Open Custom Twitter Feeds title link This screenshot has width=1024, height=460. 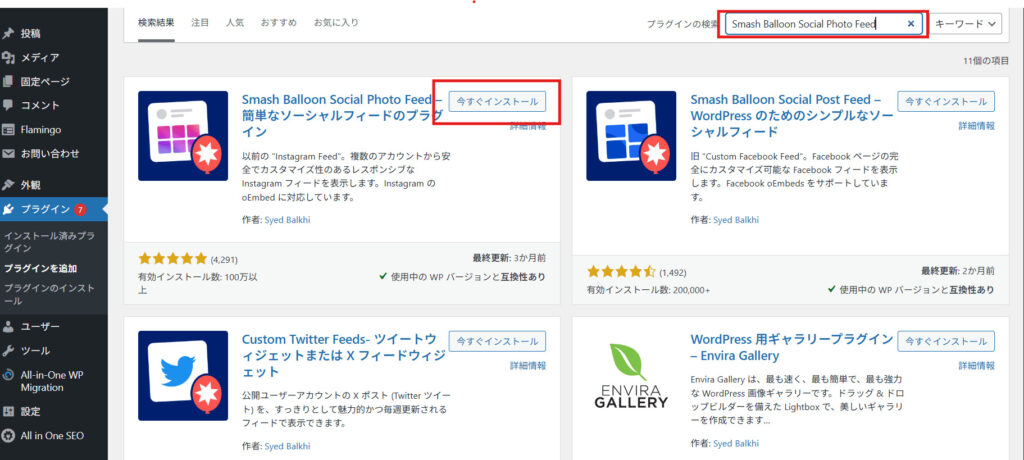pos(344,355)
